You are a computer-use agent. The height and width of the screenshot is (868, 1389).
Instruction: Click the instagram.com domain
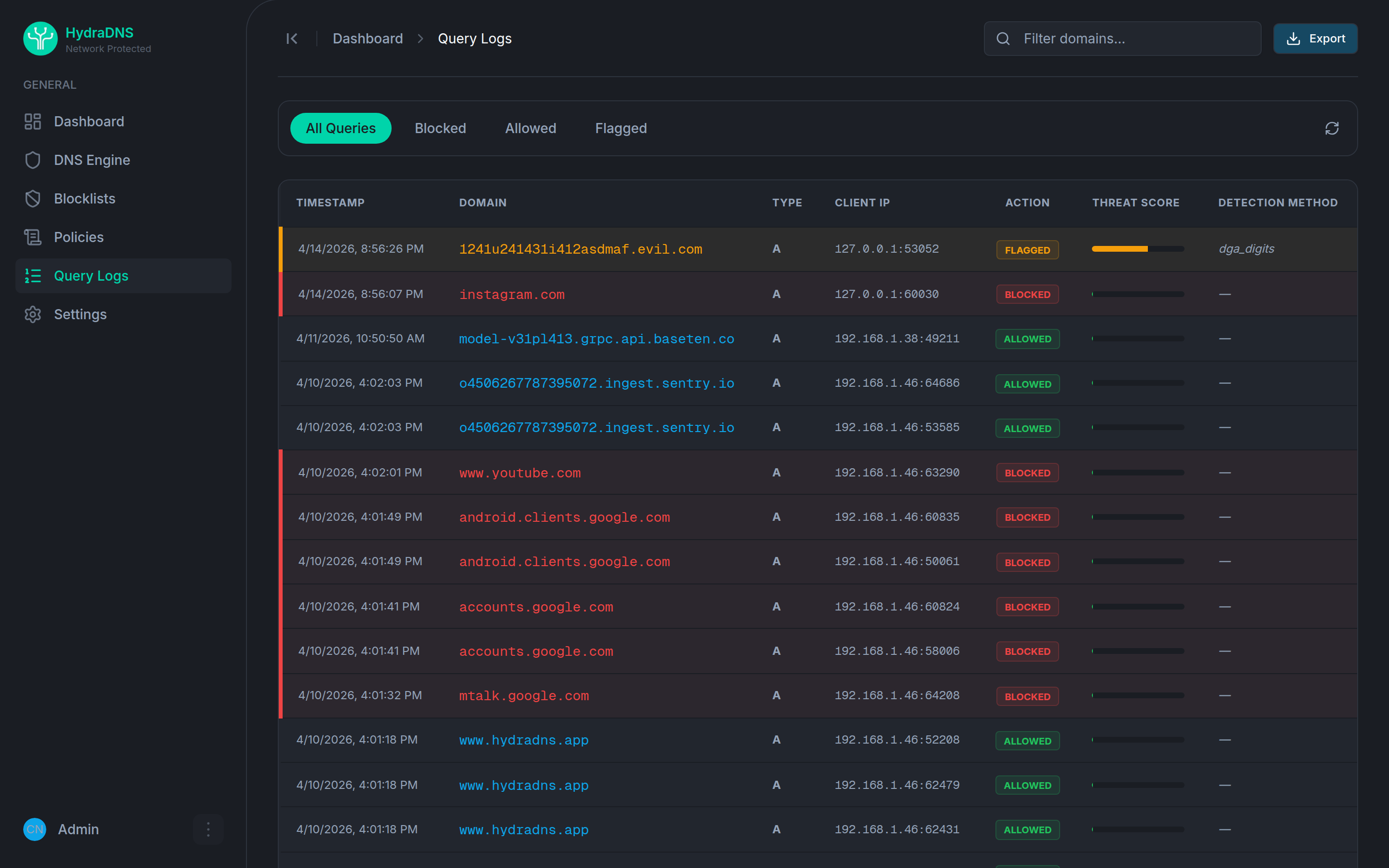click(511, 295)
